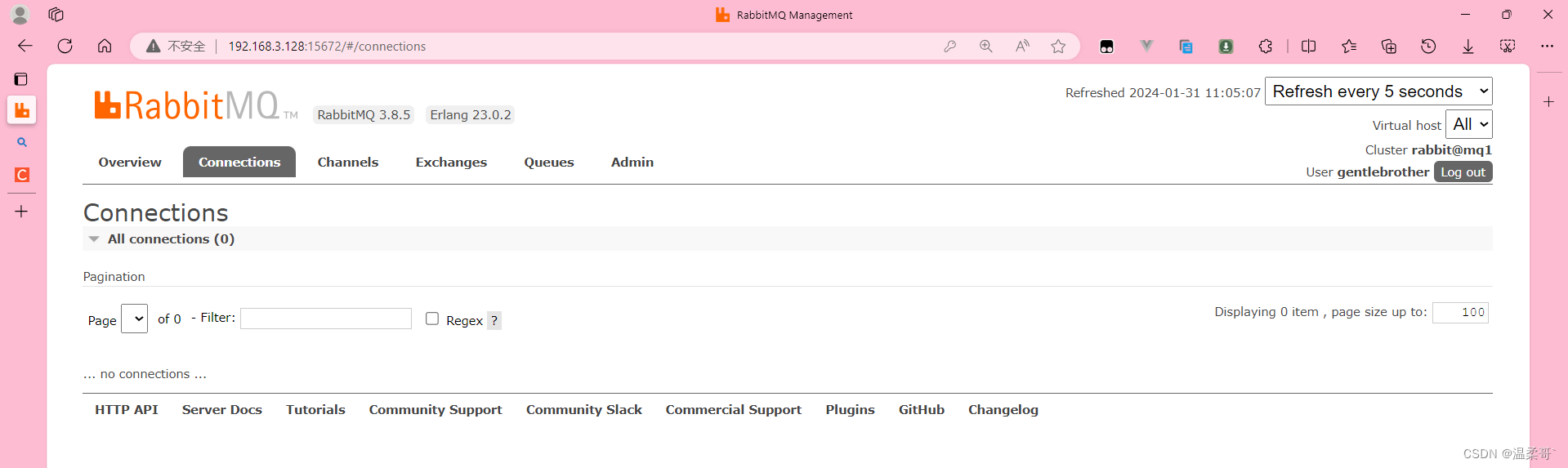Go to the Queues tab
The image size is (1568, 468).
(x=549, y=162)
